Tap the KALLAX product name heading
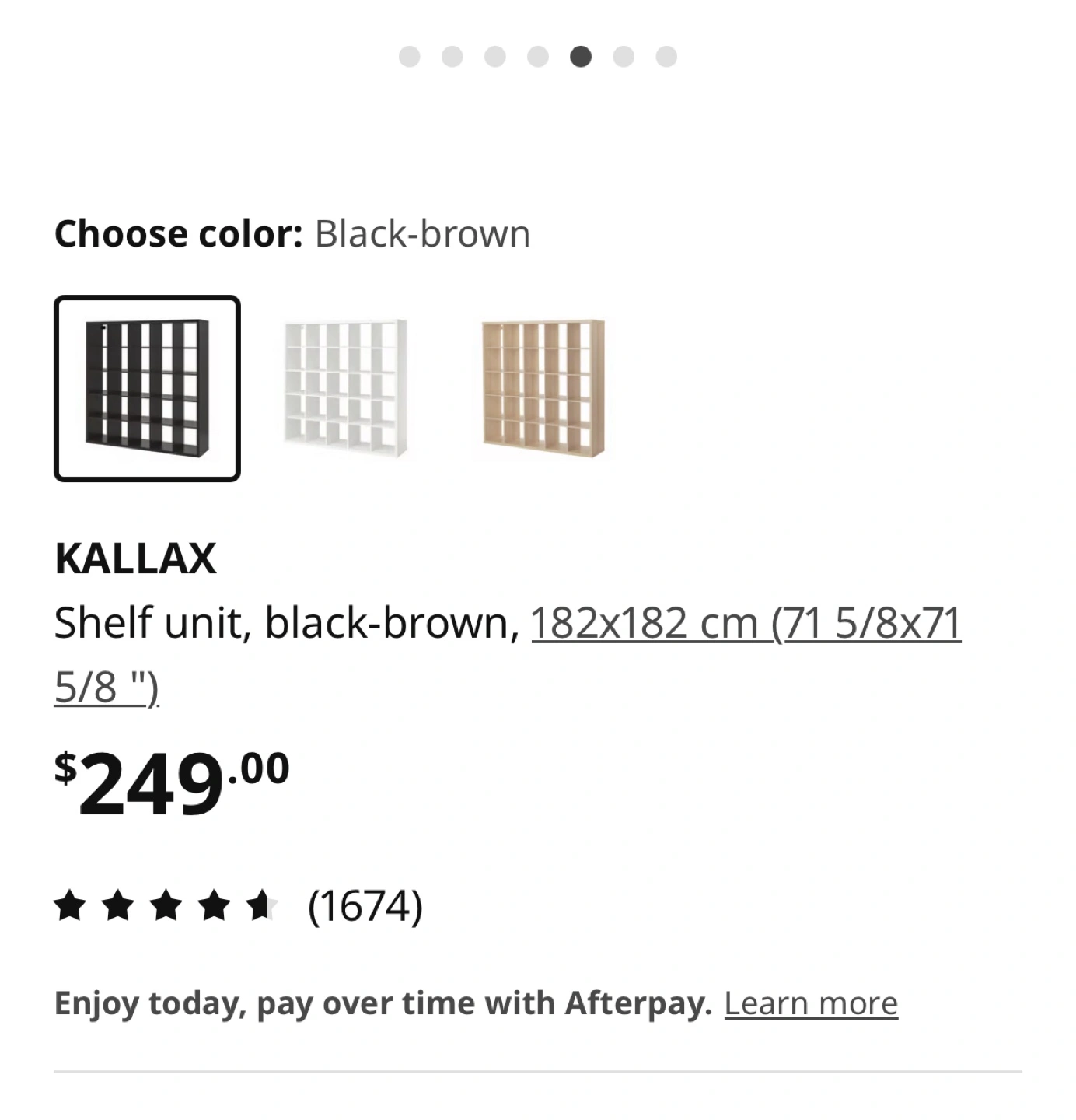Image resolution: width=1076 pixels, height=1120 pixels. tap(135, 558)
